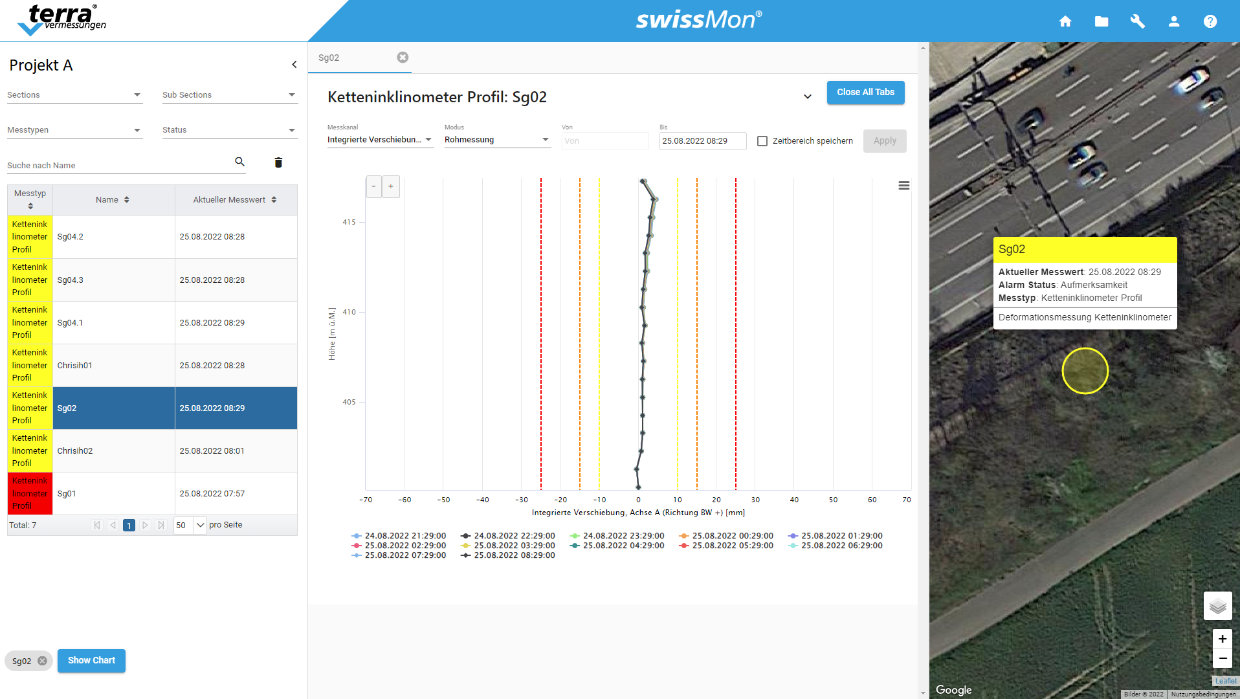The image size is (1240, 699).
Task: Open the help question mark icon
Action: tap(1210, 21)
